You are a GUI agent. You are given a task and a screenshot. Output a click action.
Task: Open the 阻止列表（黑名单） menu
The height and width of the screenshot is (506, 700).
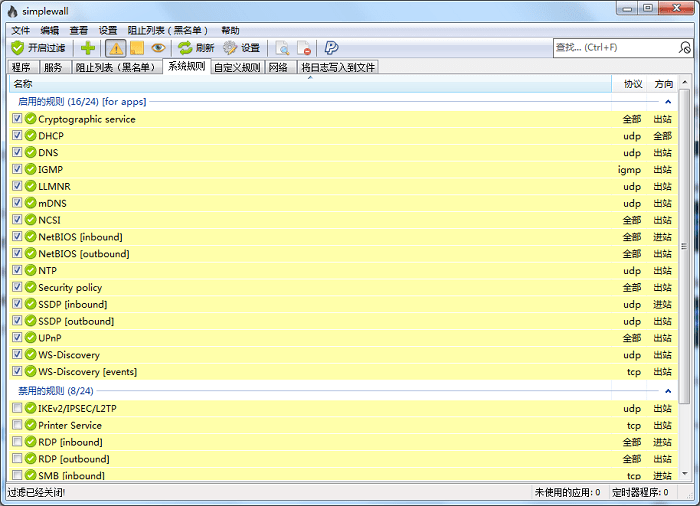[168, 31]
